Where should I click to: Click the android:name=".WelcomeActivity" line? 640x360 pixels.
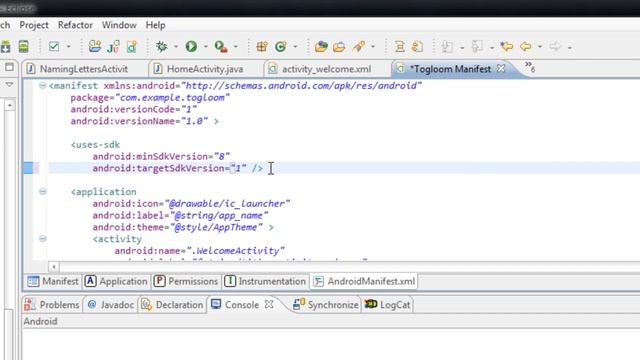[200, 251]
